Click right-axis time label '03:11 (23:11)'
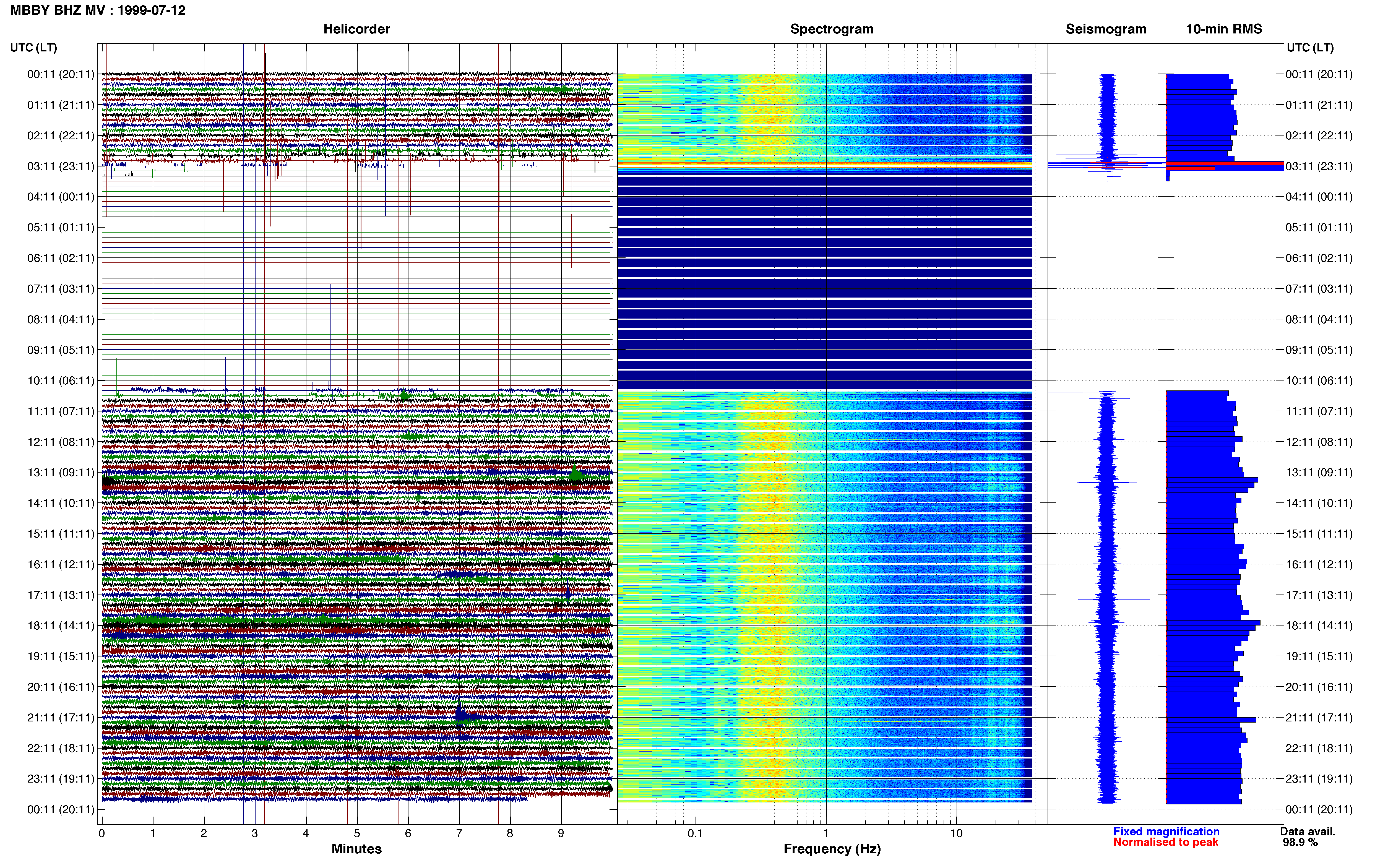The height and width of the screenshot is (868, 1388). click(x=1319, y=166)
